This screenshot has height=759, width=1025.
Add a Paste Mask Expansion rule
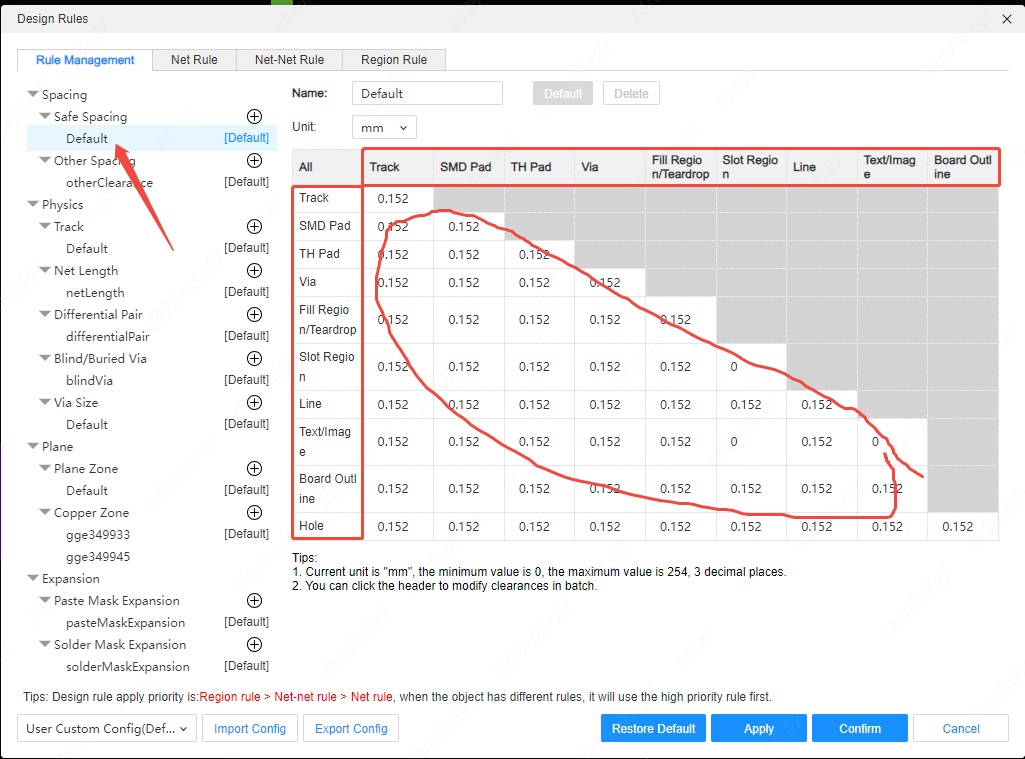(254, 601)
